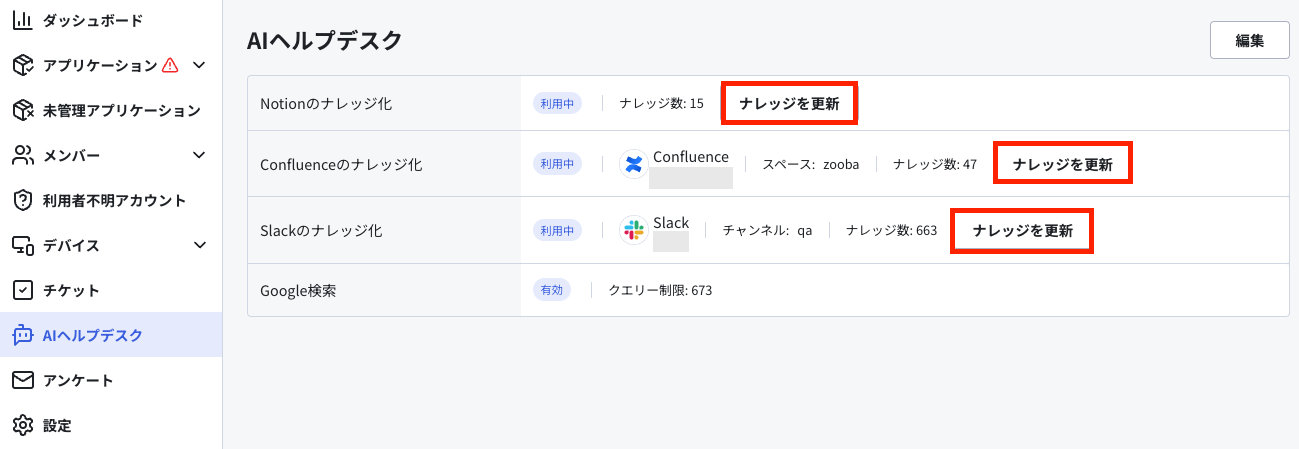The image size is (1299, 449).
Task: Click the AI helpdesk robot icon
Action: (x=22, y=335)
